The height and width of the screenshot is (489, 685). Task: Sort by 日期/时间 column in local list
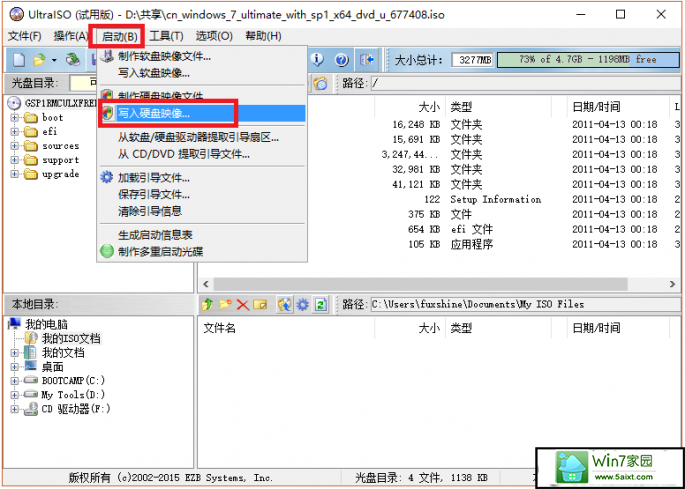[x=595, y=328]
